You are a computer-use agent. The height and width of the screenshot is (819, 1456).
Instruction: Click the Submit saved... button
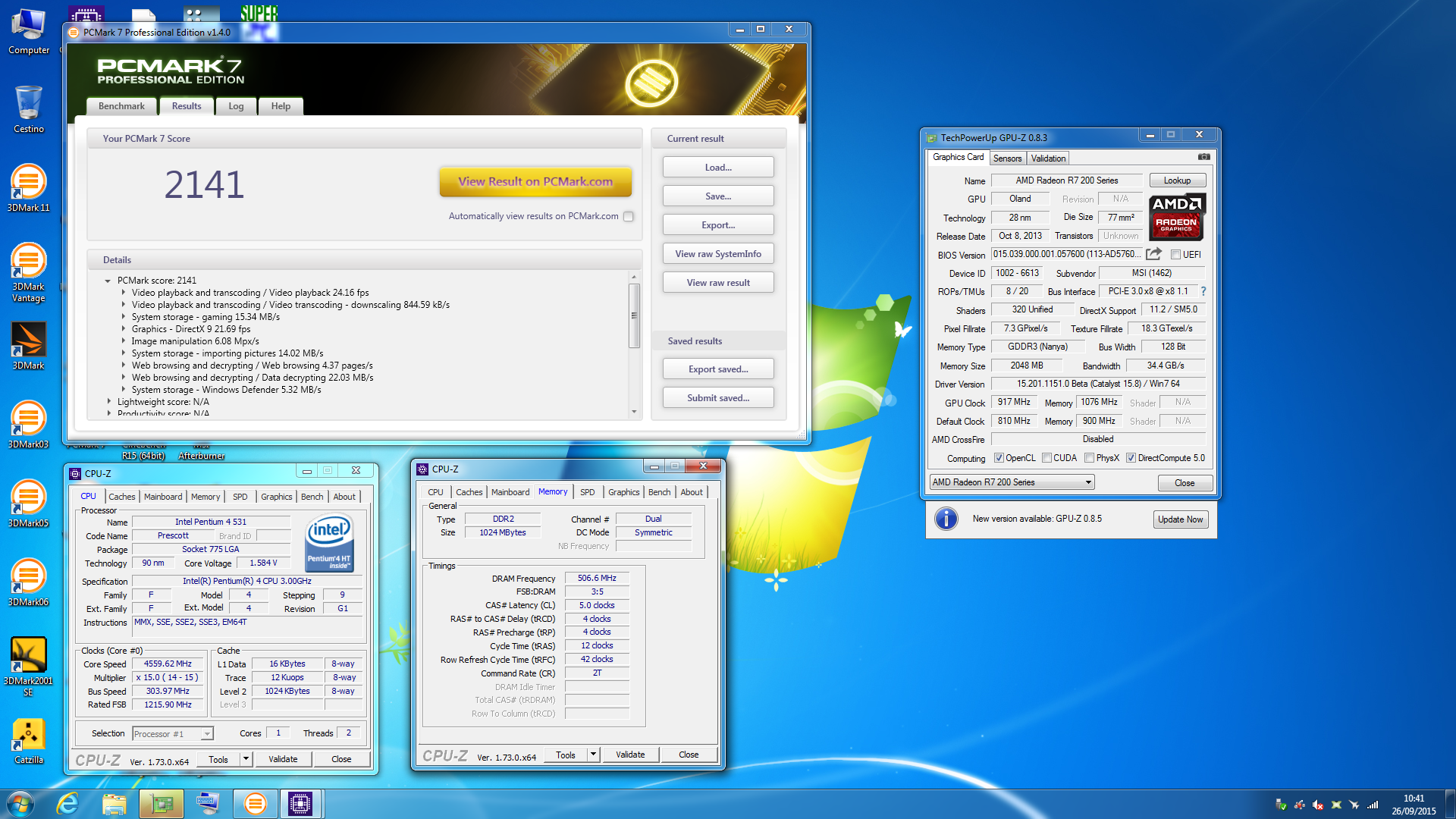point(718,397)
